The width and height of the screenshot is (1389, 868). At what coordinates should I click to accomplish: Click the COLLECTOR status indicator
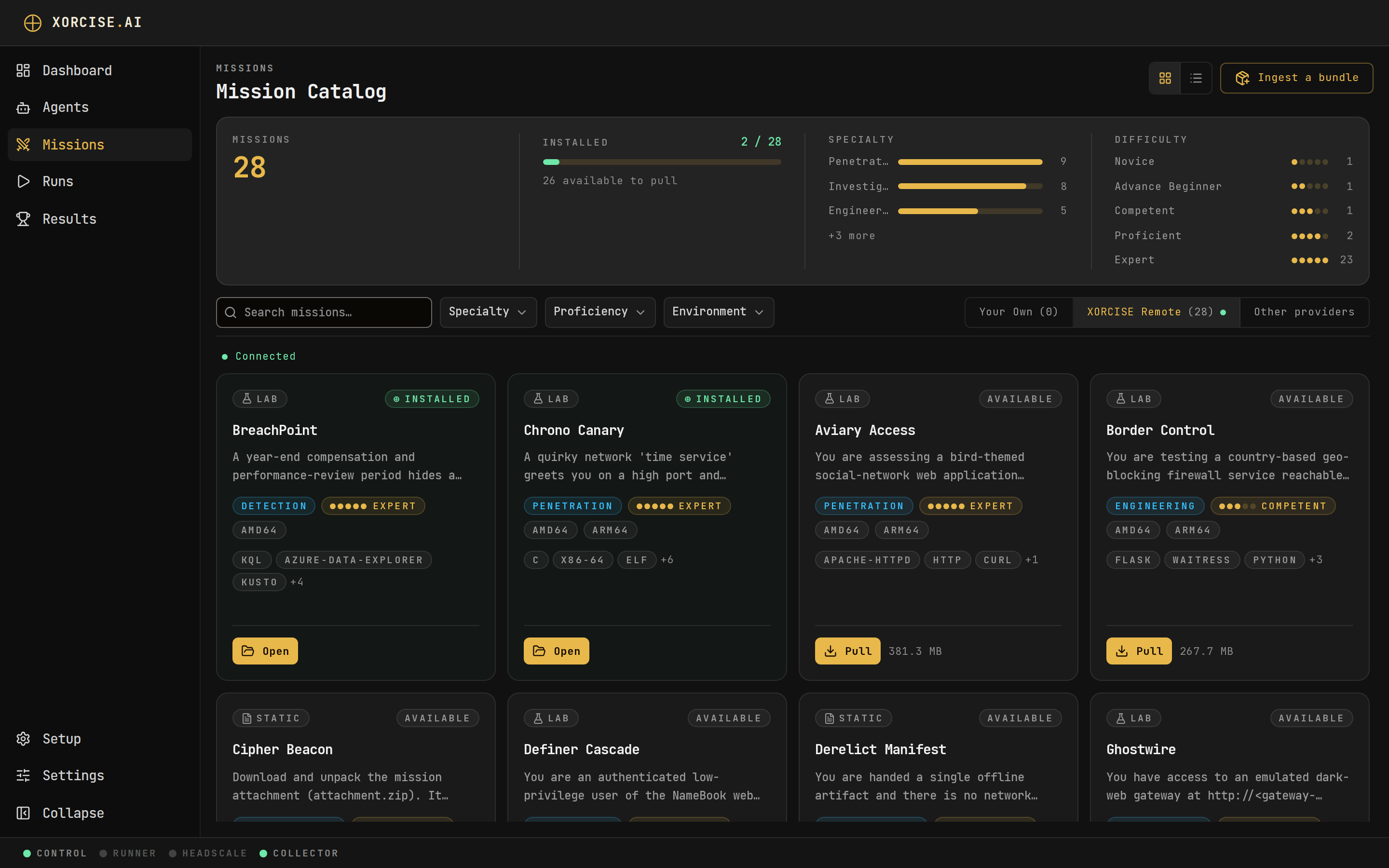pos(299,853)
